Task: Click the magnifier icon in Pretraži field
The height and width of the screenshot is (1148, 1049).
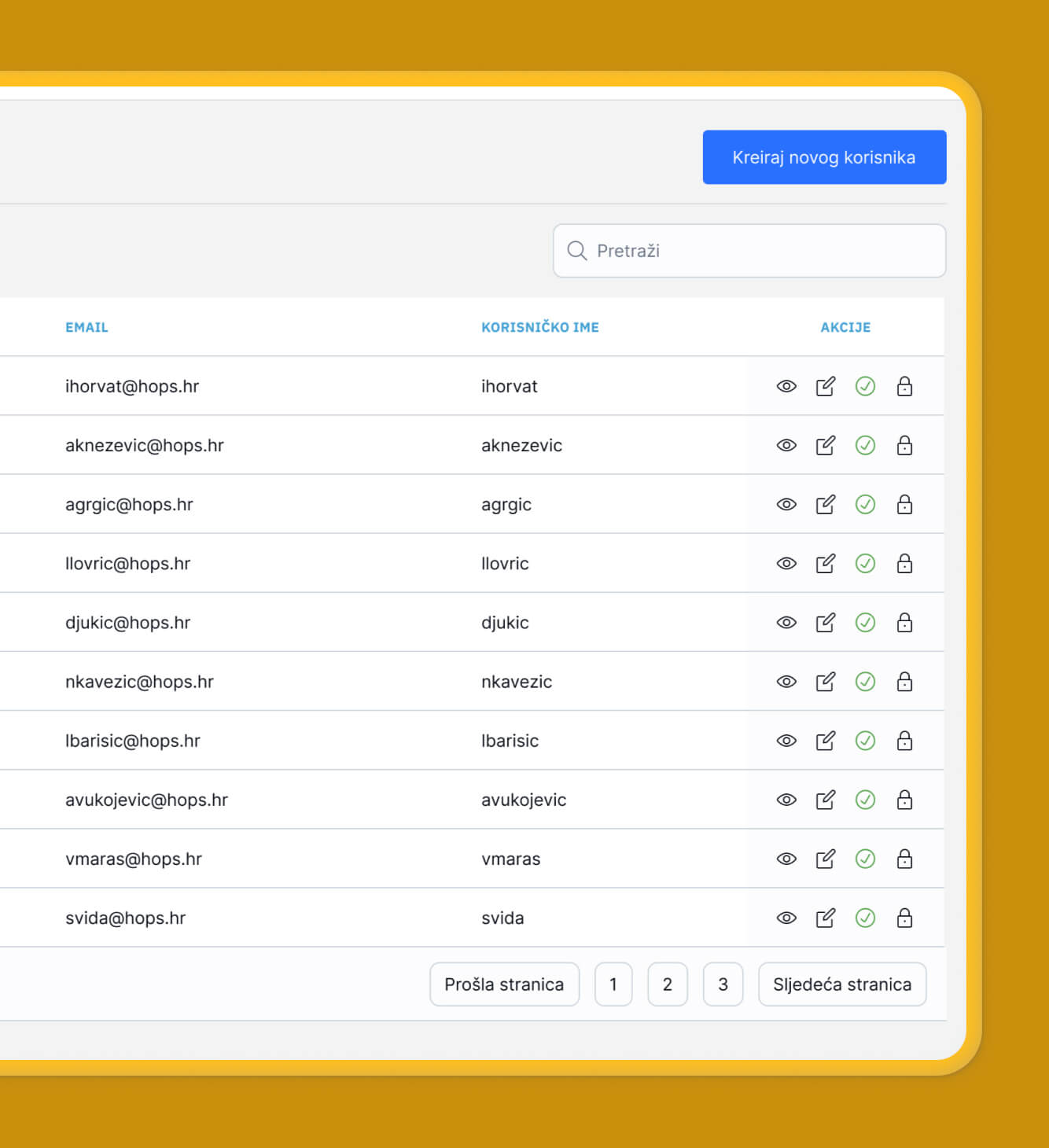Action: click(x=577, y=251)
